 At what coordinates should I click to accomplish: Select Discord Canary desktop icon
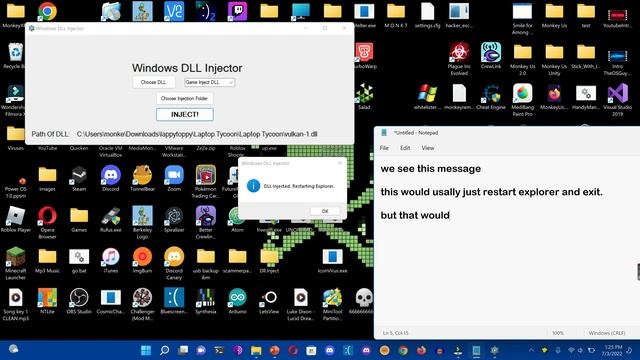click(174, 263)
